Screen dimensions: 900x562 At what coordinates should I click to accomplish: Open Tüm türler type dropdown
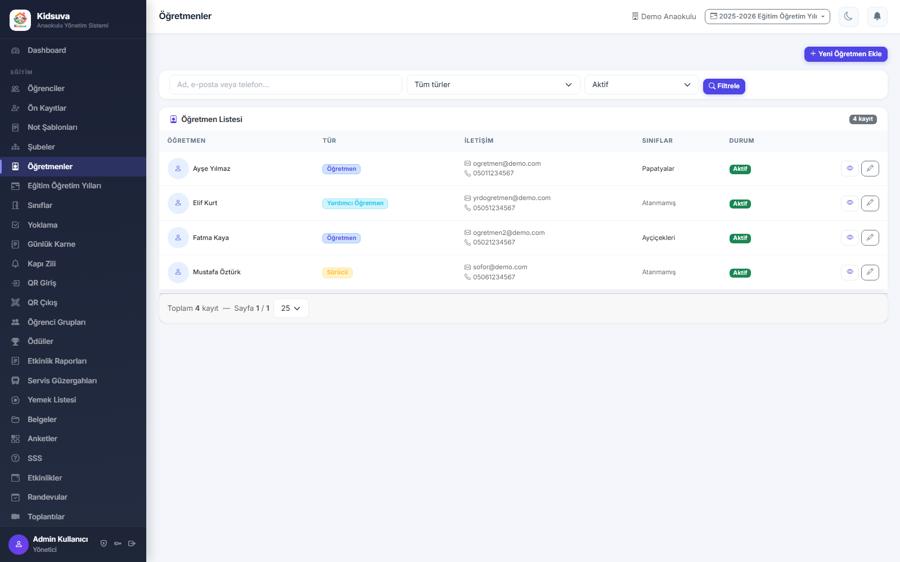[x=493, y=84]
